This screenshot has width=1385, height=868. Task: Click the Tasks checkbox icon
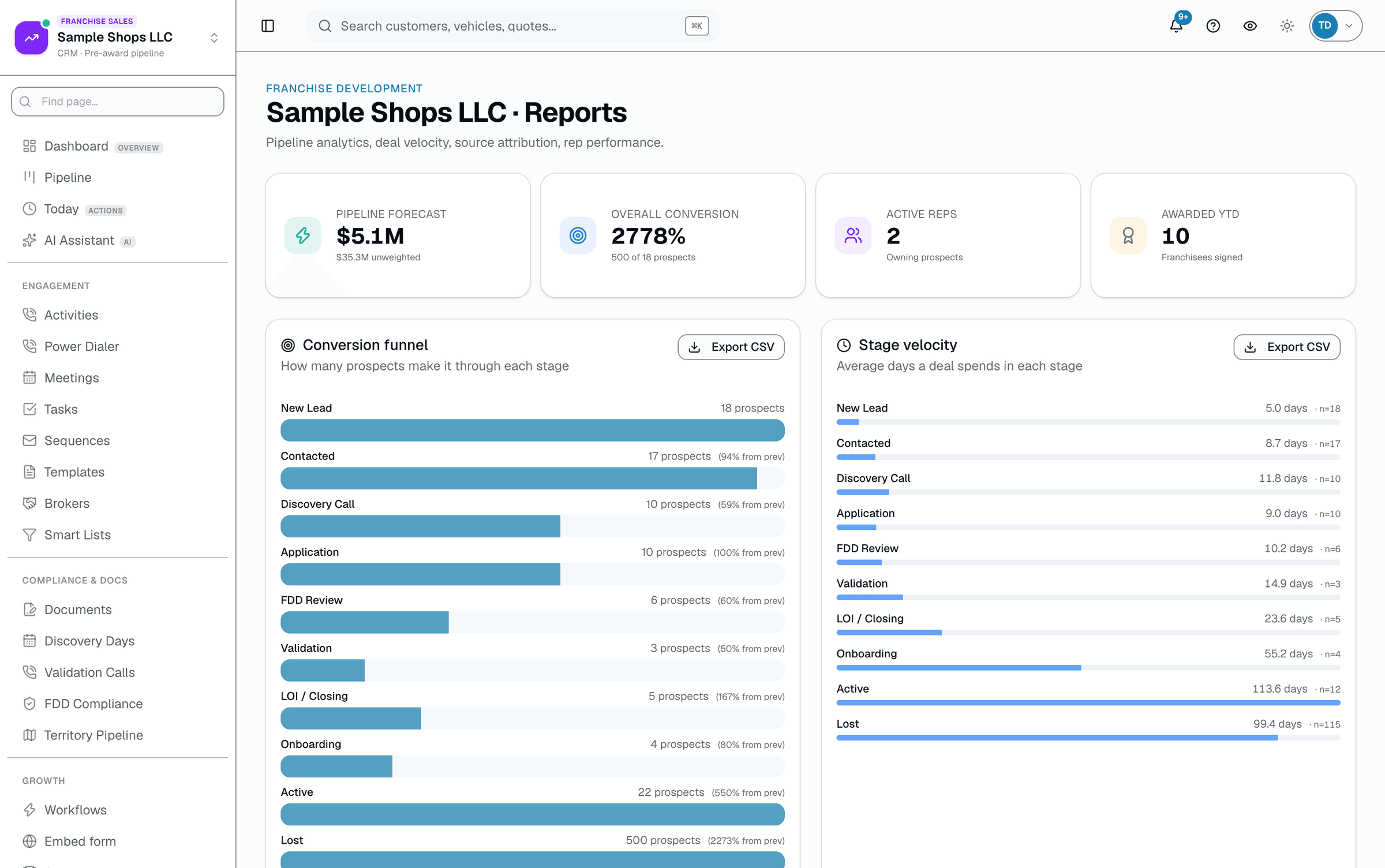click(x=29, y=409)
